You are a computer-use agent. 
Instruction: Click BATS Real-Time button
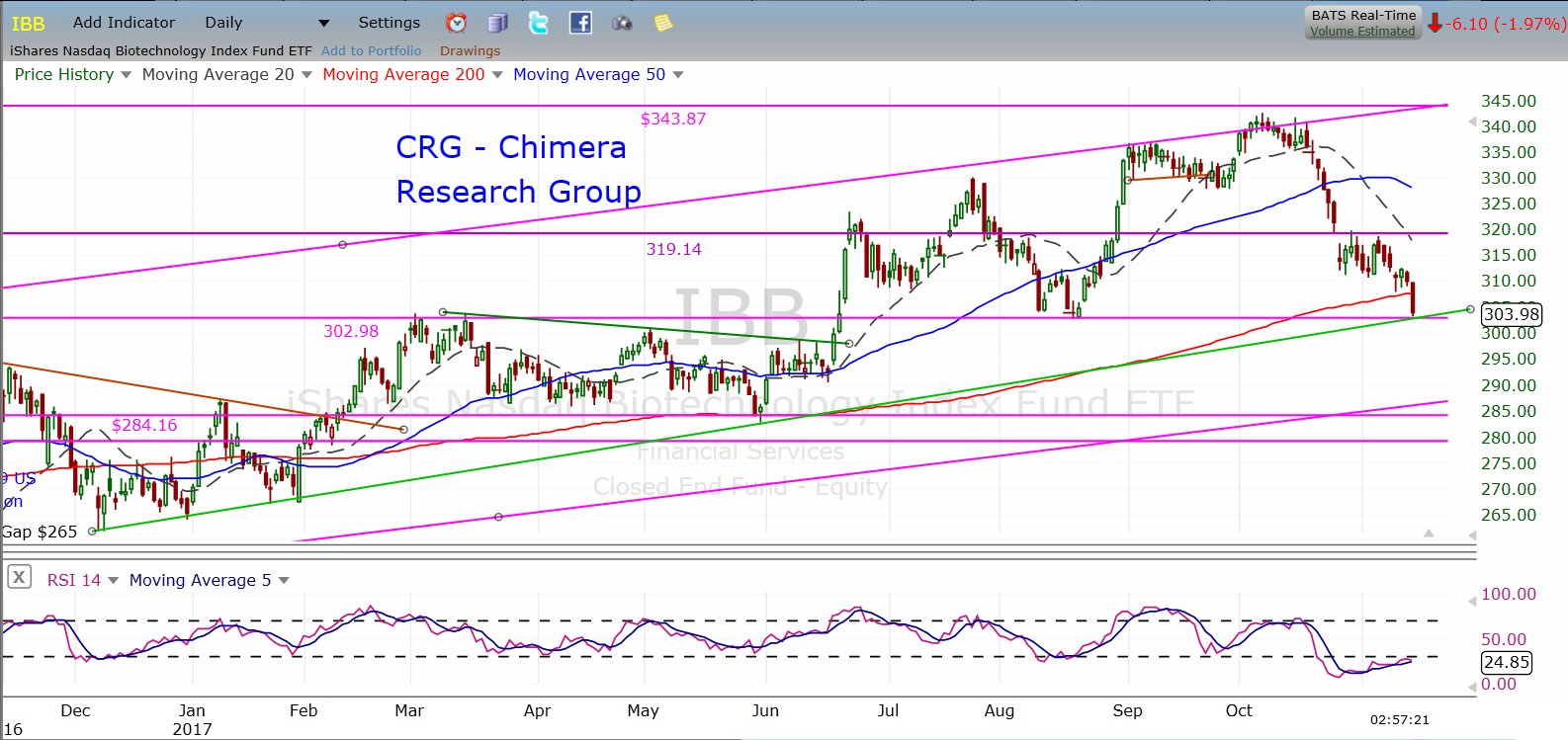(1362, 15)
